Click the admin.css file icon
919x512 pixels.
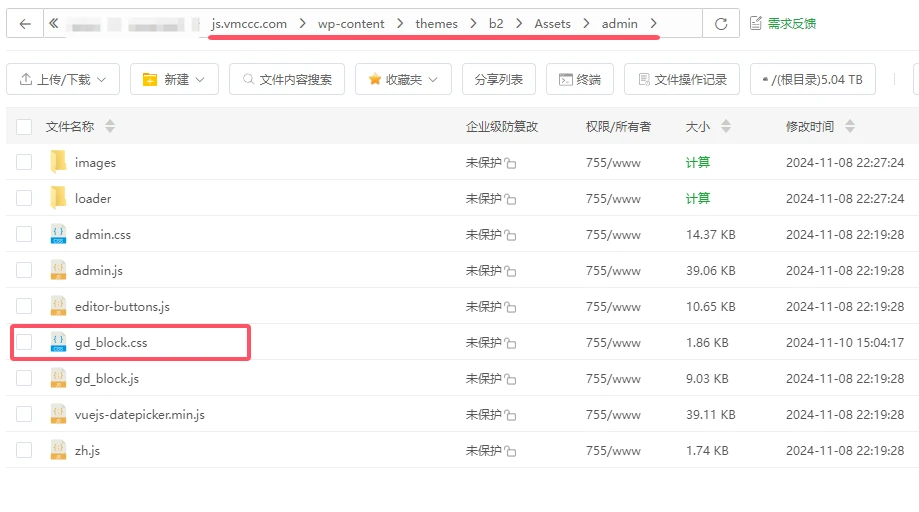(58, 234)
